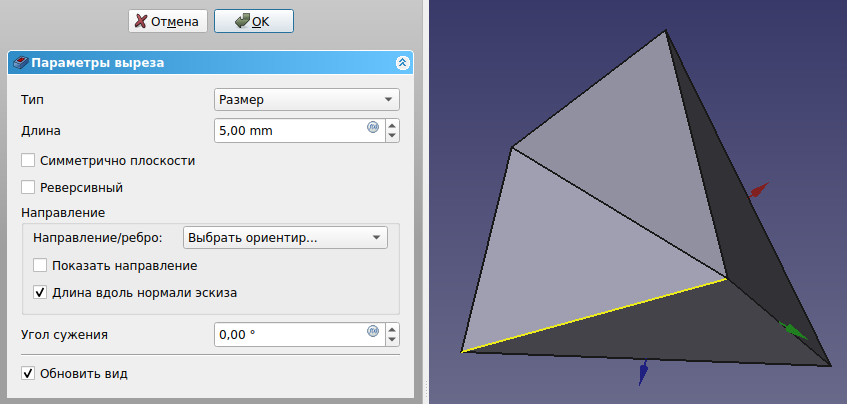Click the pocket icon in panel header

[20, 63]
